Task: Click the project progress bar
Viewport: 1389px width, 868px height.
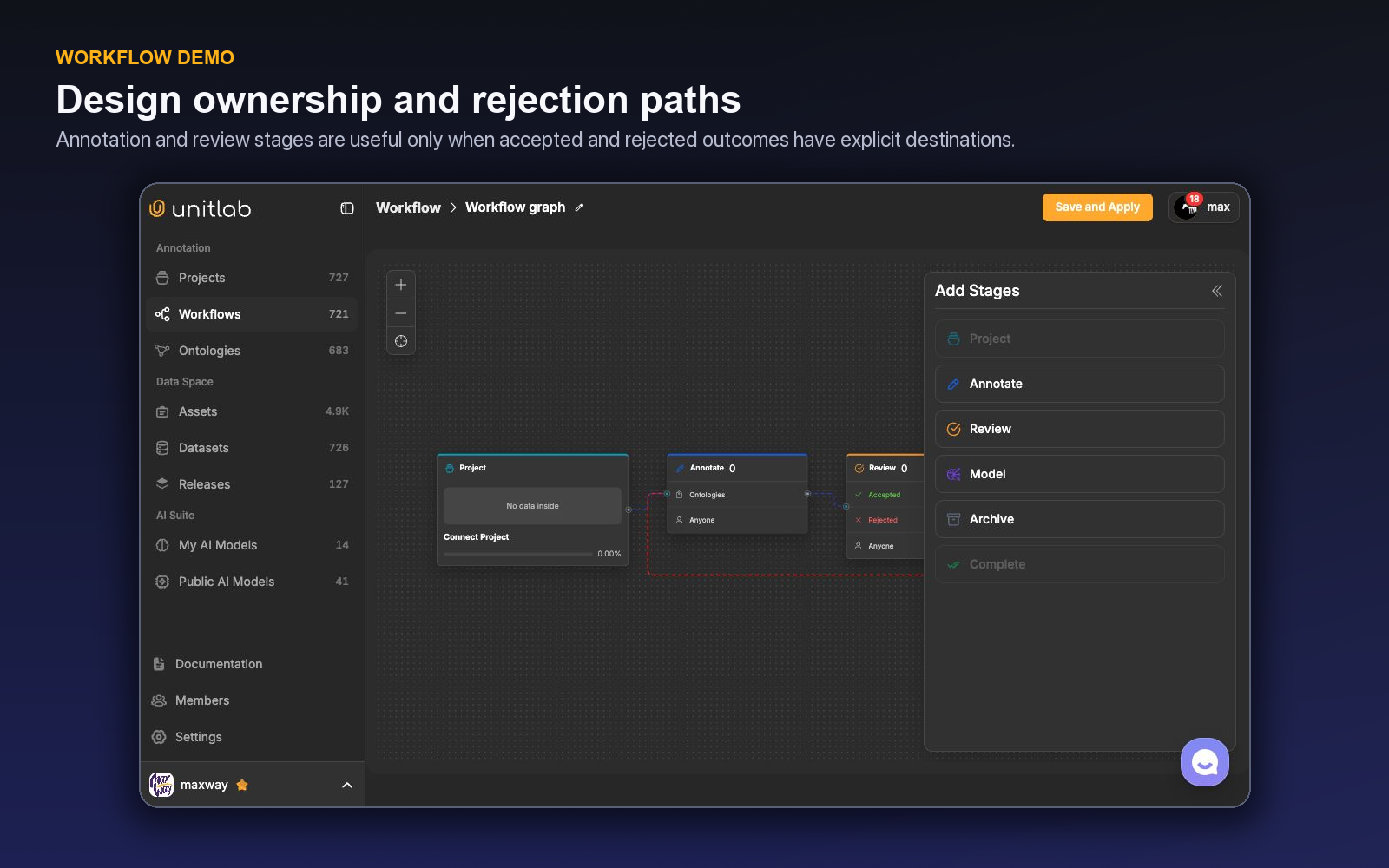Action: pyautogui.click(x=517, y=554)
